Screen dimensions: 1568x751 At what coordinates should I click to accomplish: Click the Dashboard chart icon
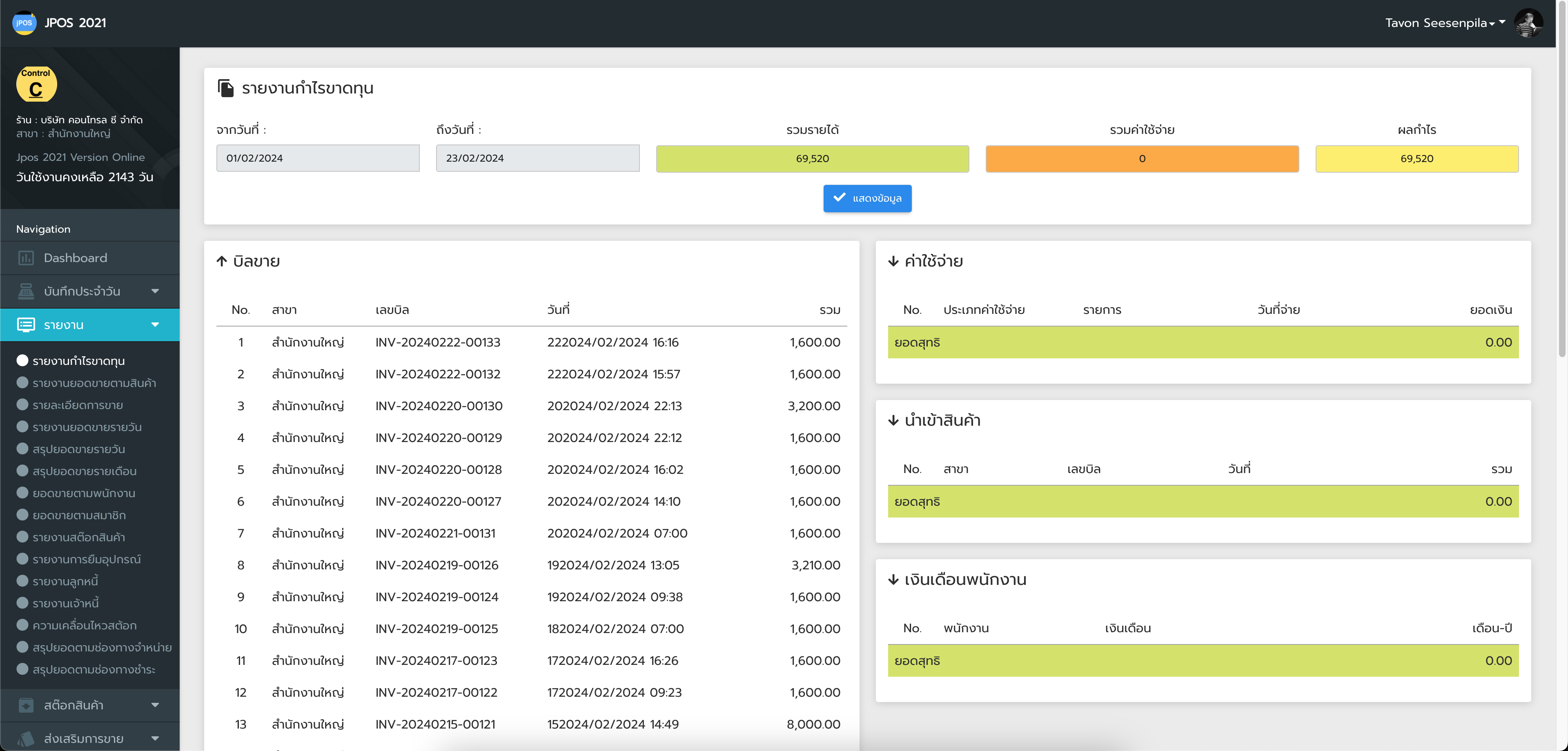(26, 258)
